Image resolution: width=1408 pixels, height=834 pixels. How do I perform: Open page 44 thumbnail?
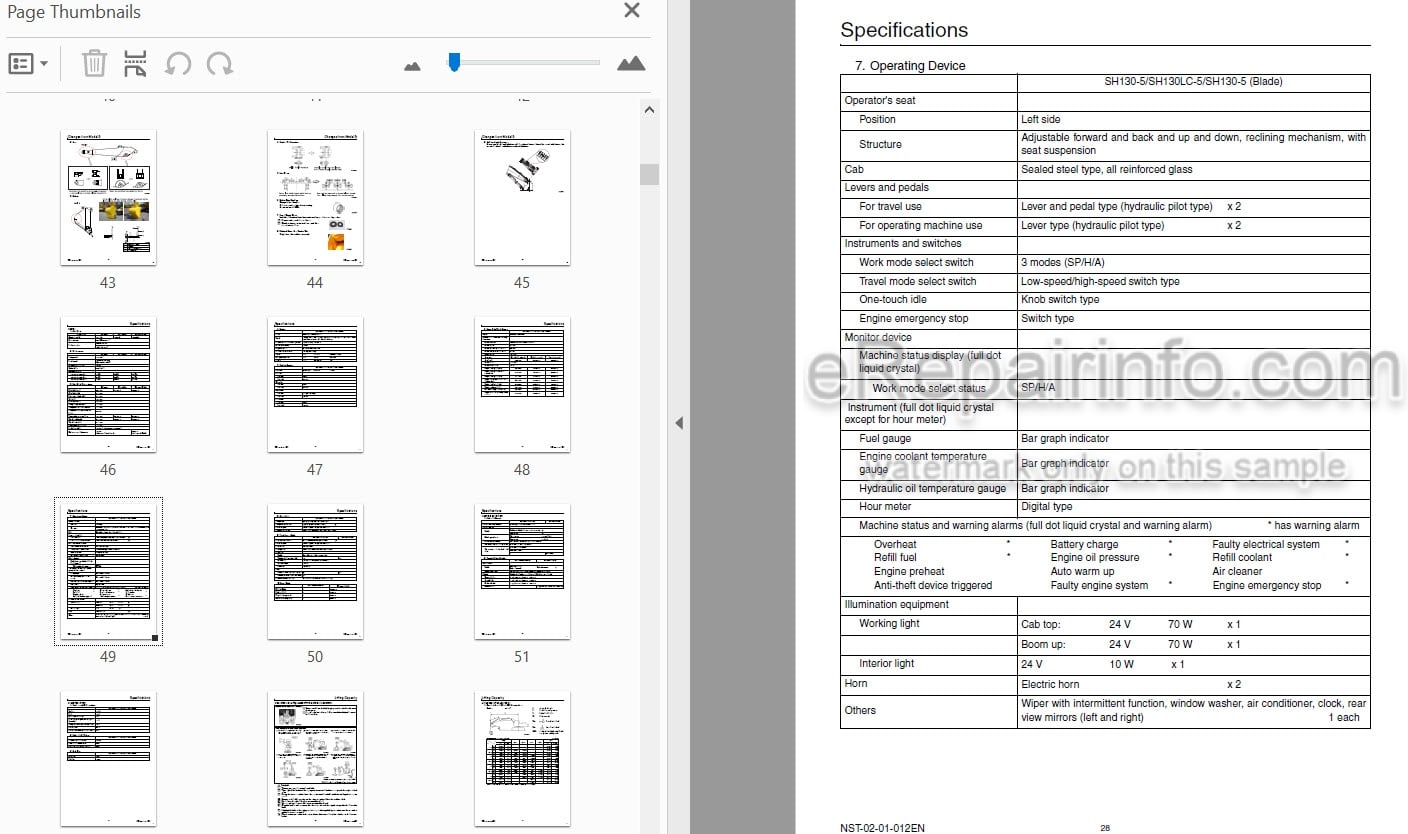pos(315,198)
